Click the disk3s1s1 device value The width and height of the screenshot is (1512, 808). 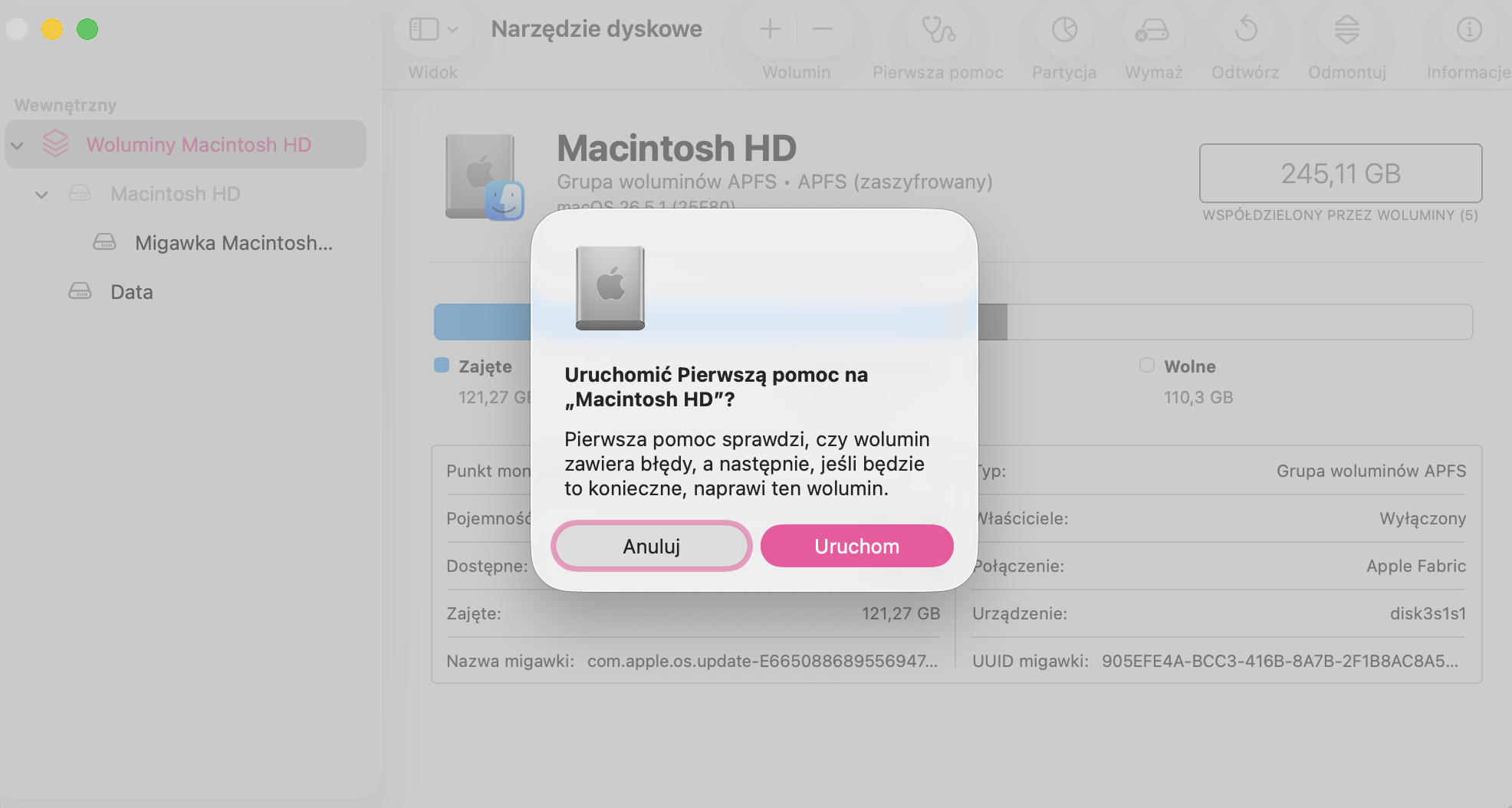click(x=1428, y=613)
